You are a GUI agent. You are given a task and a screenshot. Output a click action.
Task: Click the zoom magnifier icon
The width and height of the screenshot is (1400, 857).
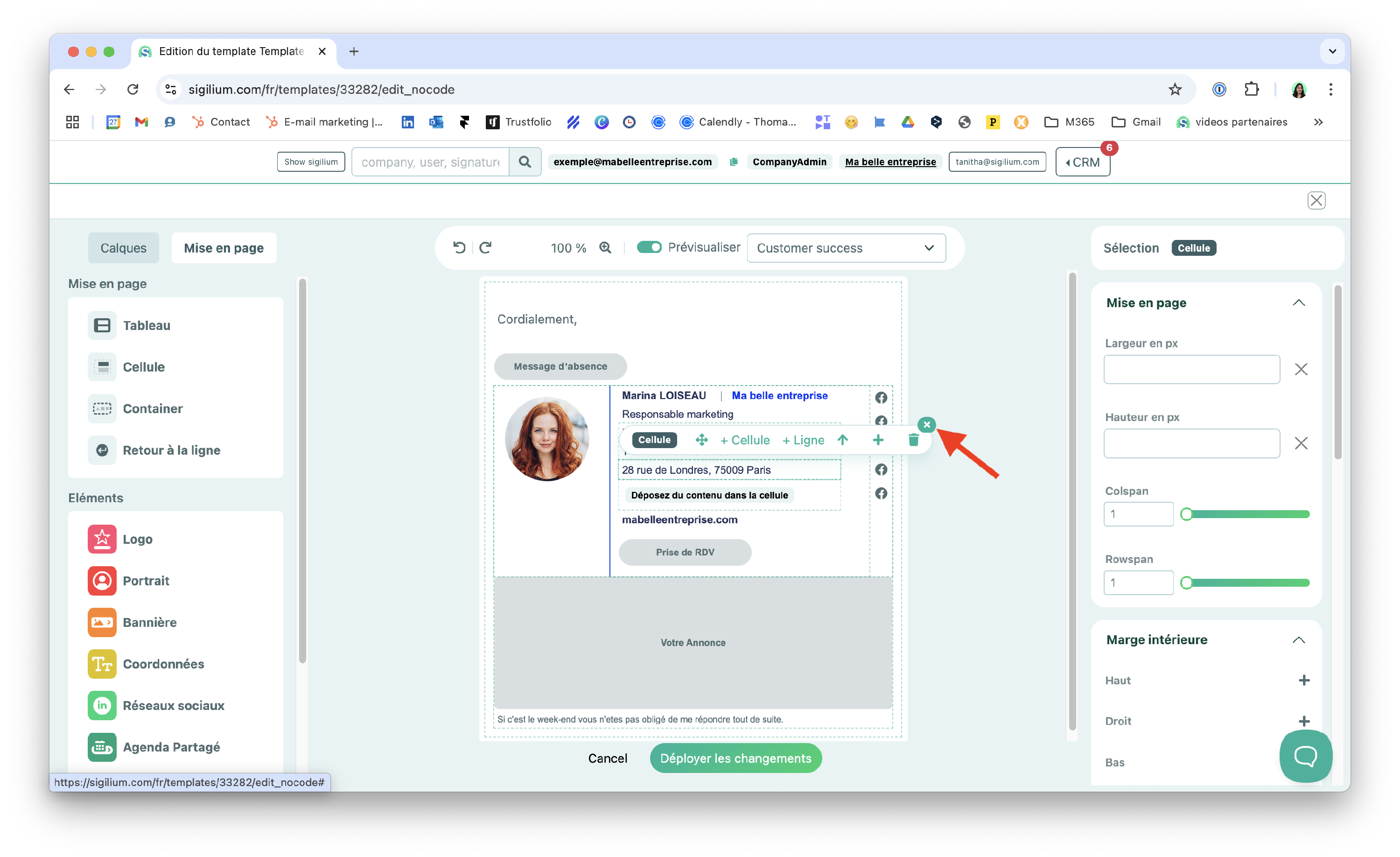(x=605, y=247)
